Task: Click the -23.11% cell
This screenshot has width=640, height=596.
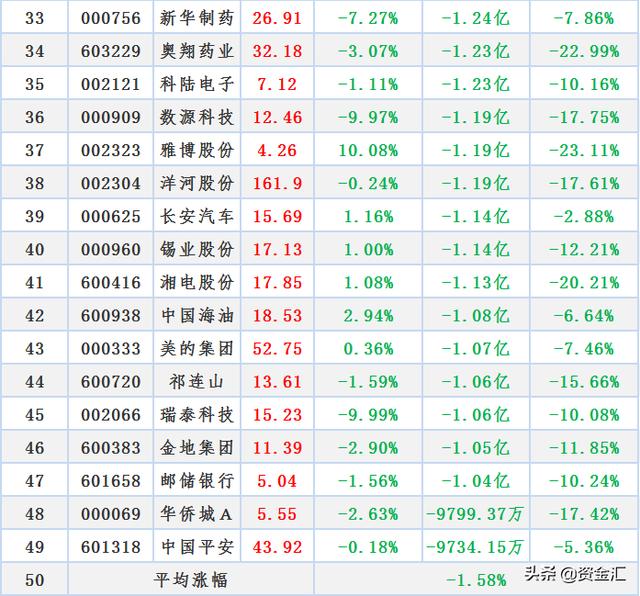Action: click(x=584, y=151)
